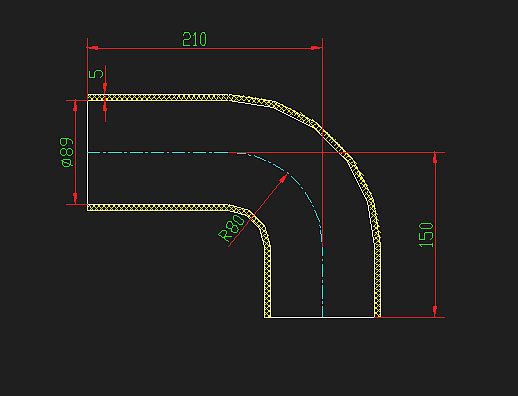
Task: Pick the white bottom pipe opening line
Action: (x=322, y=317)
